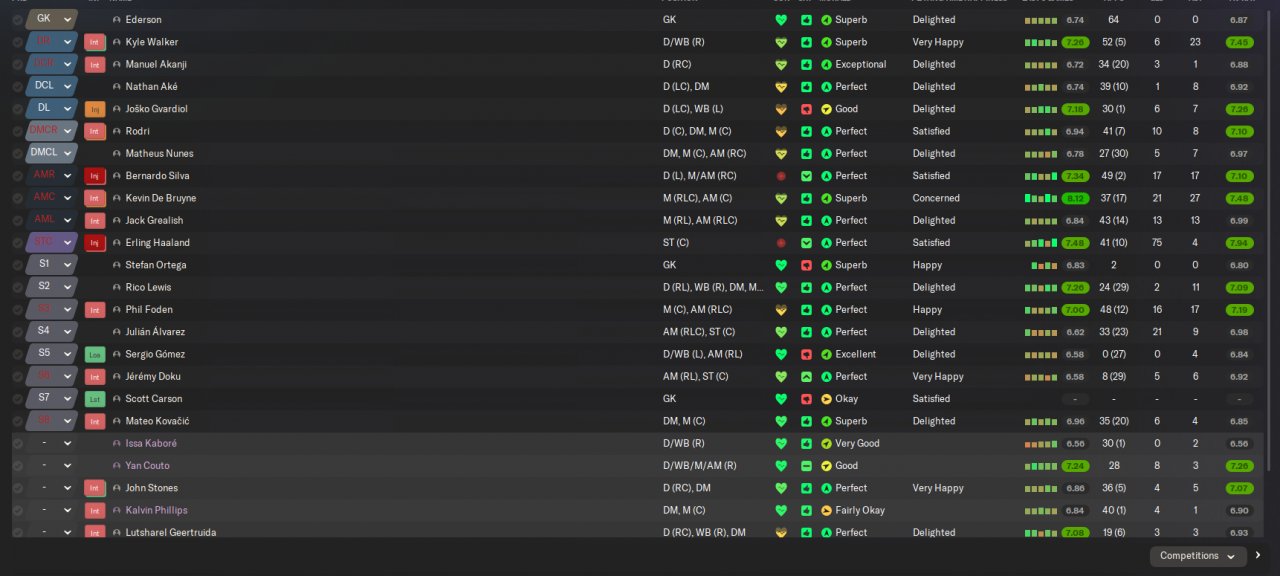Click Yan Couto's green sharpness dash icon
Screen dimensions: 1280x576
pos(806,466)
